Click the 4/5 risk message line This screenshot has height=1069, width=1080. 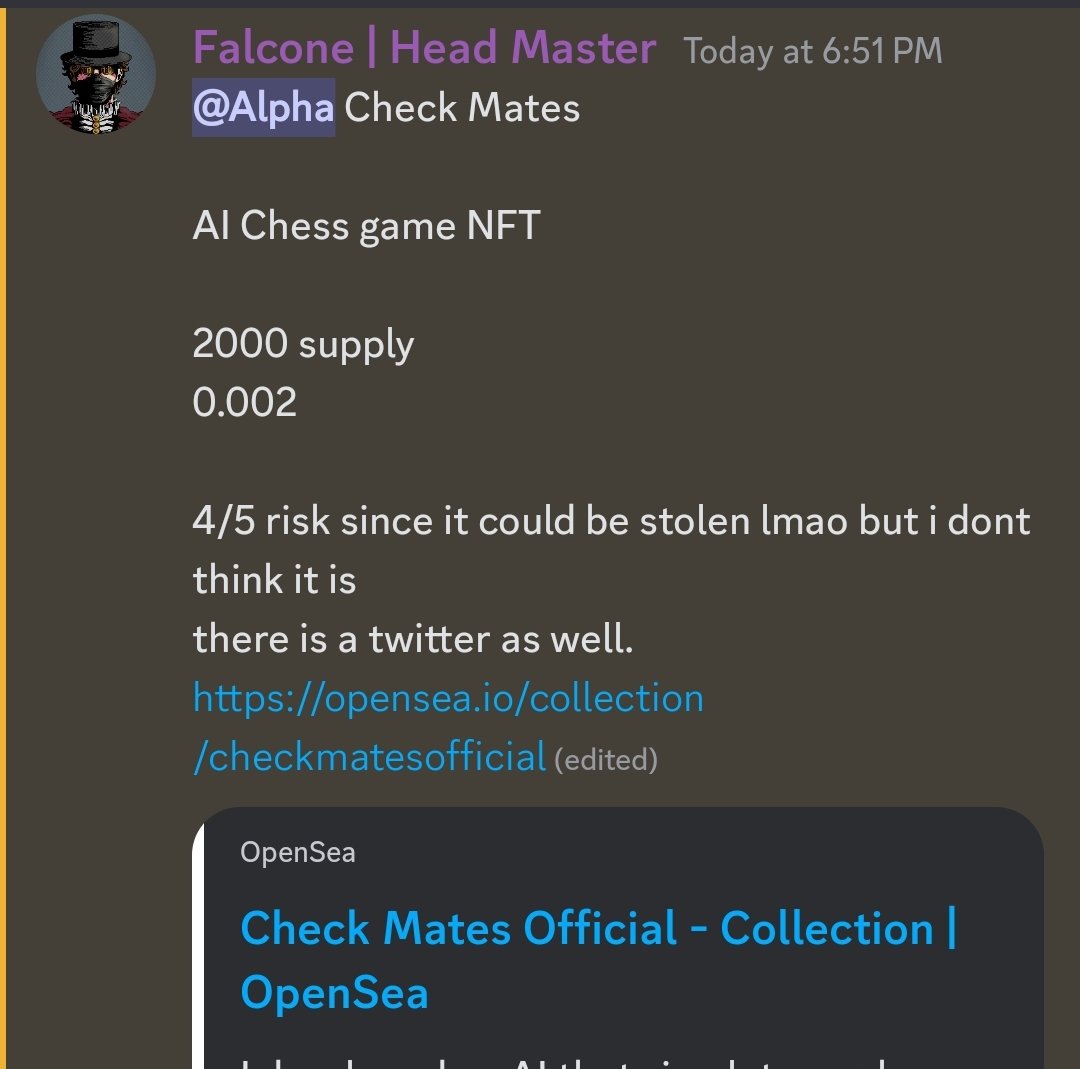pos(612,521)
